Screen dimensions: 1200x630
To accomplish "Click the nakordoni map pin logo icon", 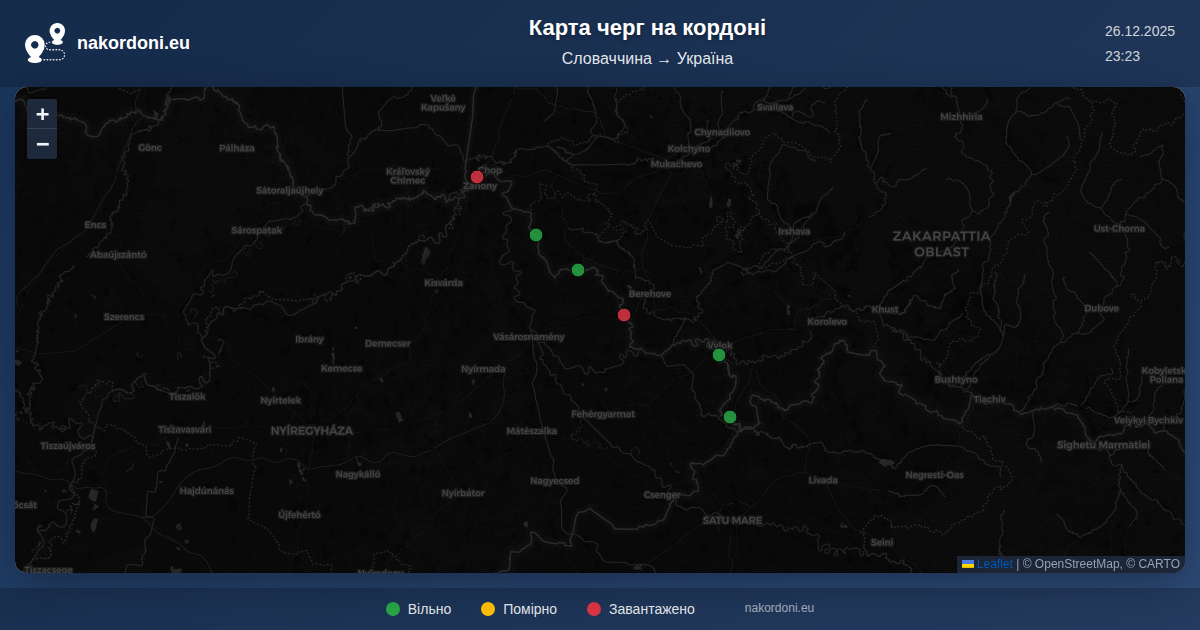I will coord(45,43).
